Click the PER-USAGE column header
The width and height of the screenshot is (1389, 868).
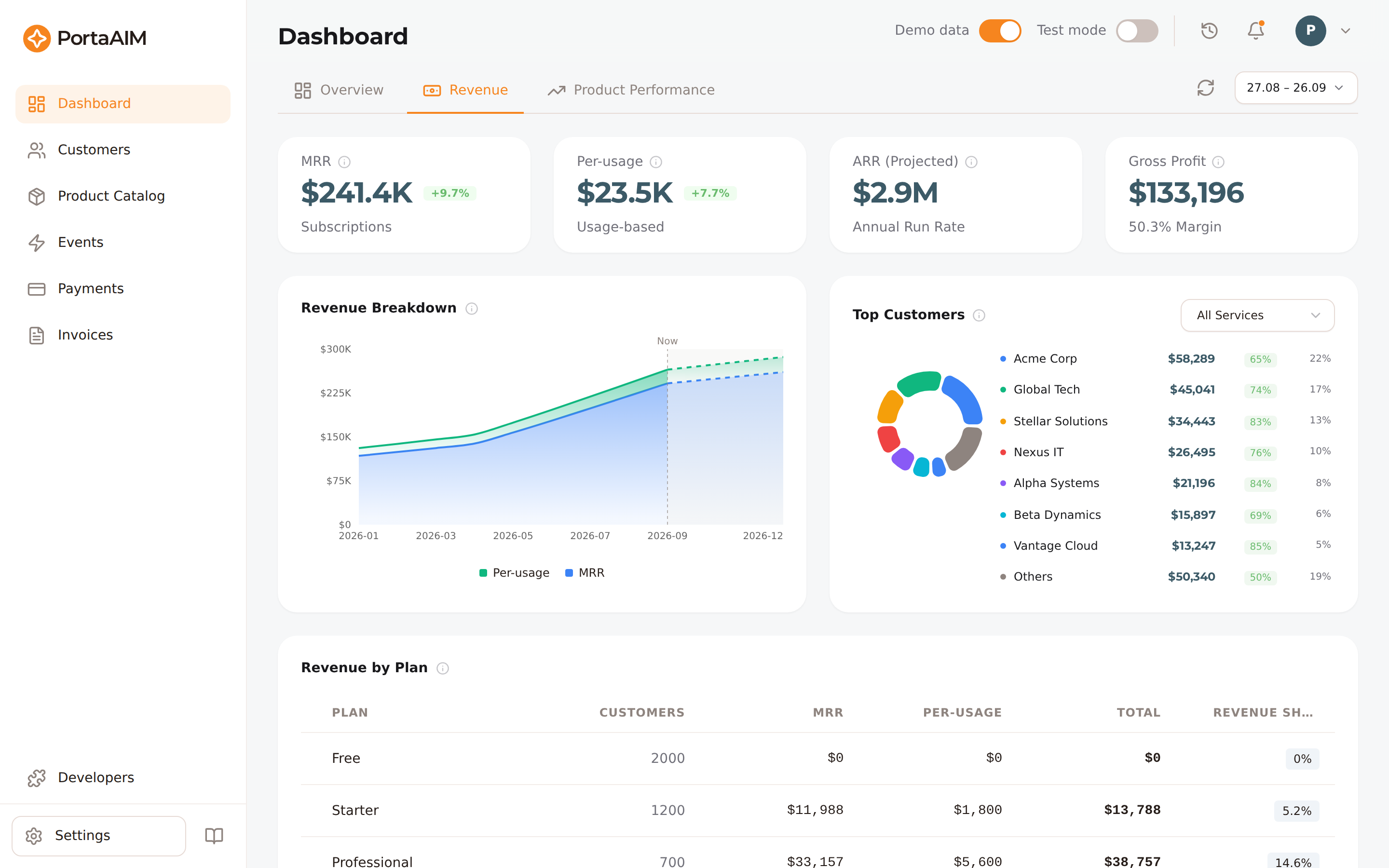pyautogui.click(x=962, y=712)
